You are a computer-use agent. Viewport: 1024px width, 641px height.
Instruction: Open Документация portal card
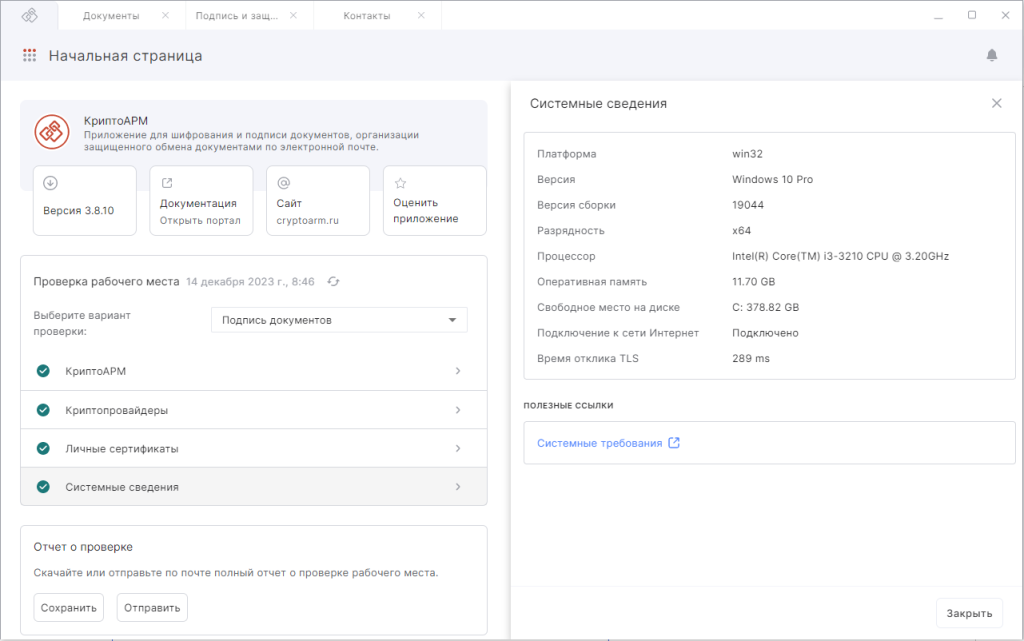tap(201, 200)
